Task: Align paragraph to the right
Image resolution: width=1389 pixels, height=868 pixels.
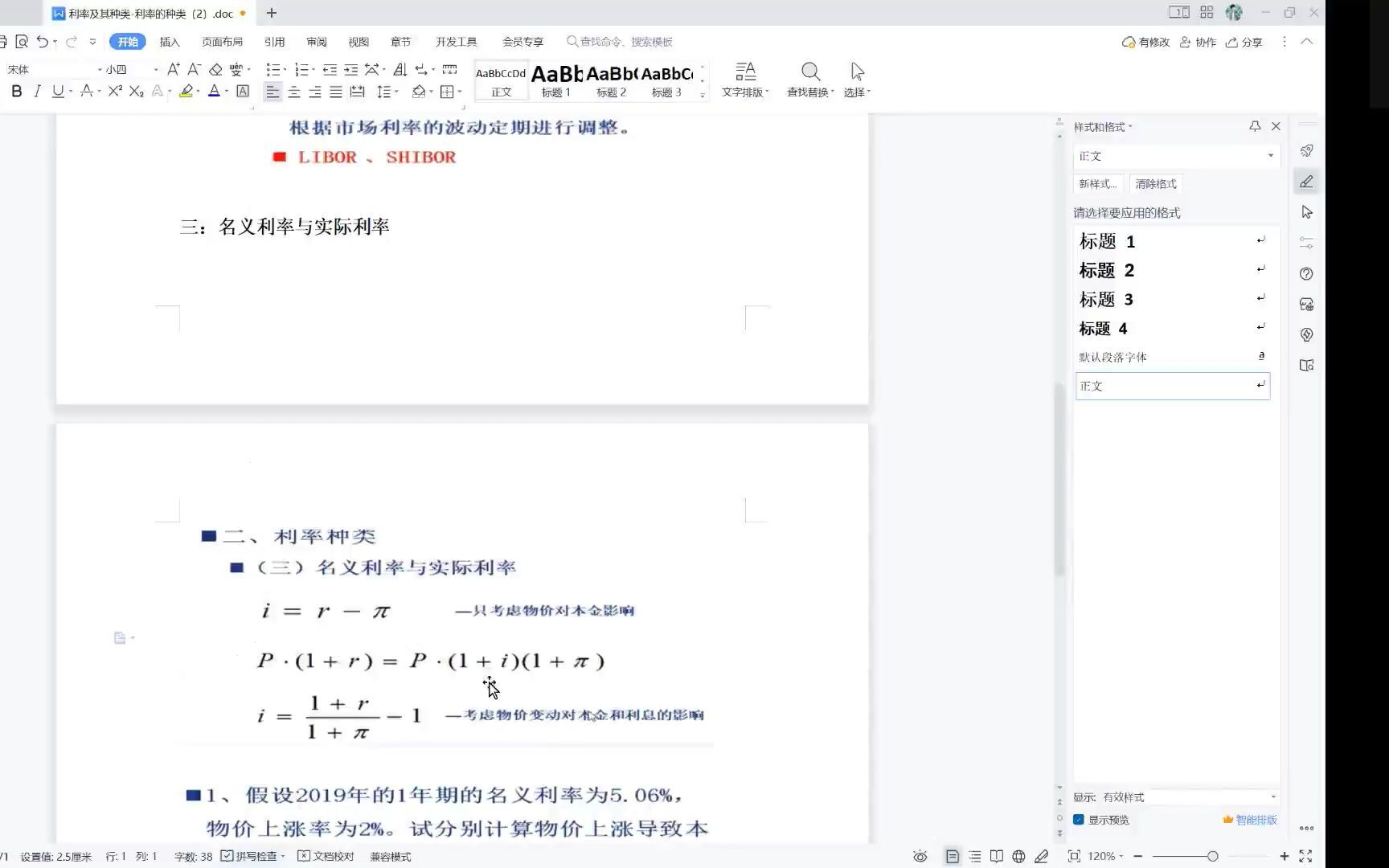Action: [x=315, y=92]
